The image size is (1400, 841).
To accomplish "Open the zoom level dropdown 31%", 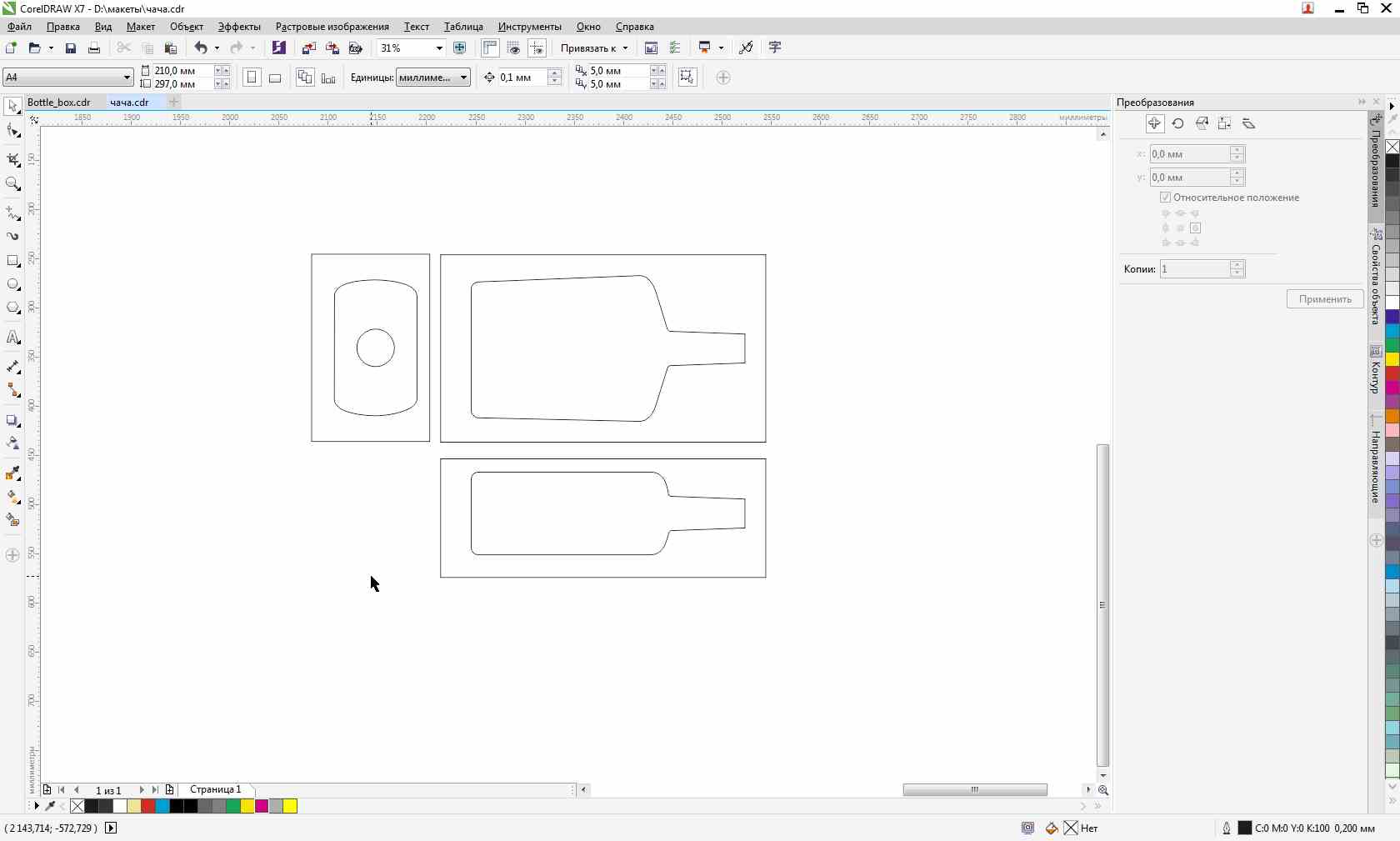I will 439,48.
